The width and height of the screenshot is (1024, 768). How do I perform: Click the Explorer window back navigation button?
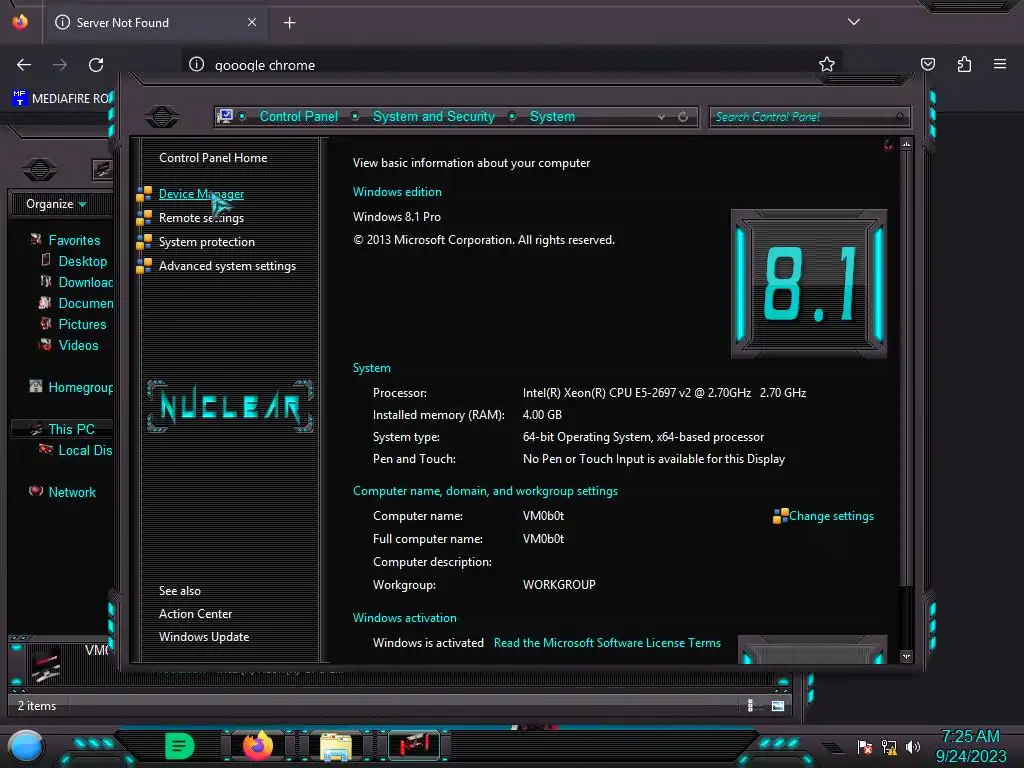coord(39,170)
